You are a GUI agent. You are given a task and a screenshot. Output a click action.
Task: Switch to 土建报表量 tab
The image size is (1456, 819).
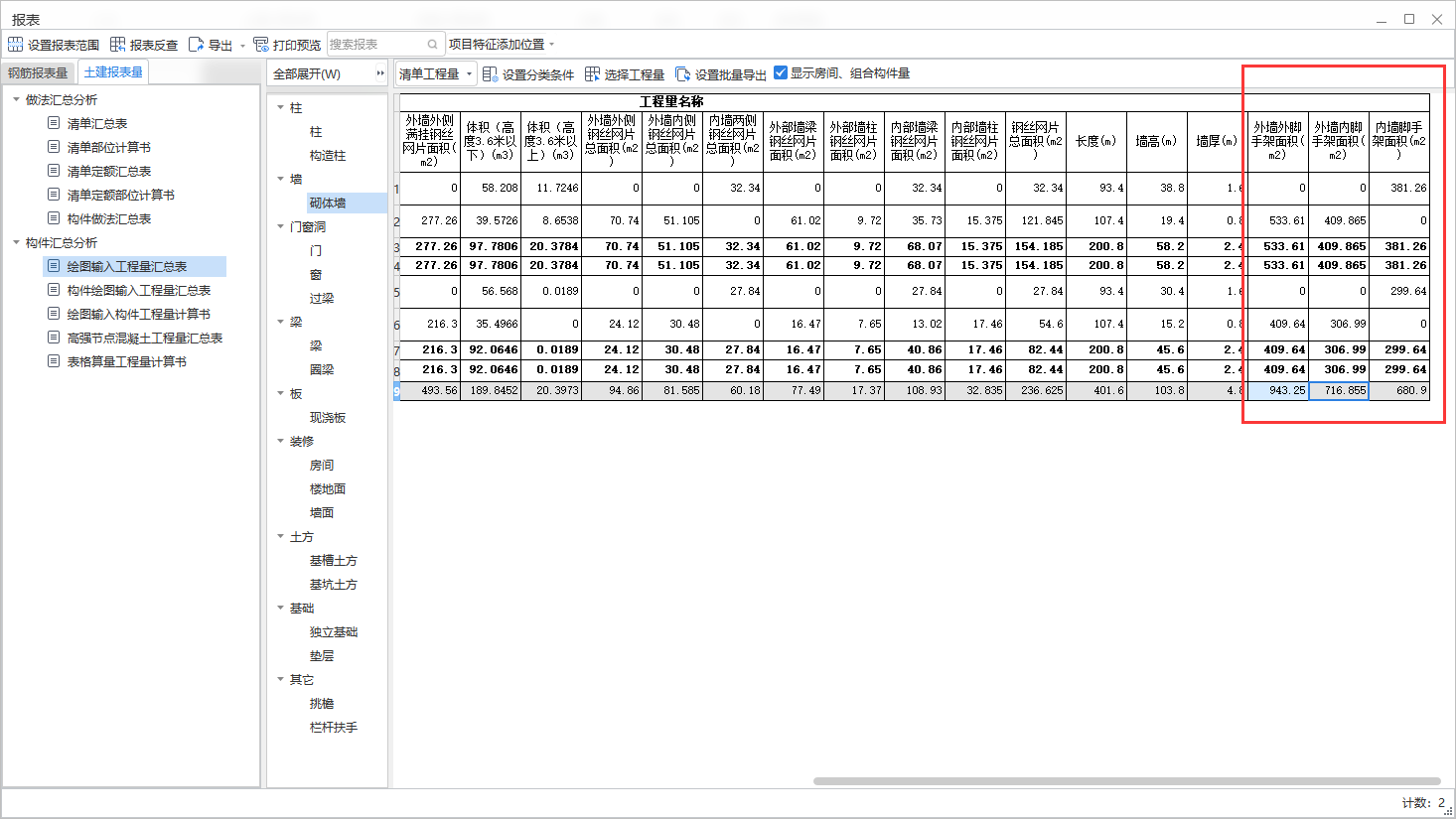113,72
